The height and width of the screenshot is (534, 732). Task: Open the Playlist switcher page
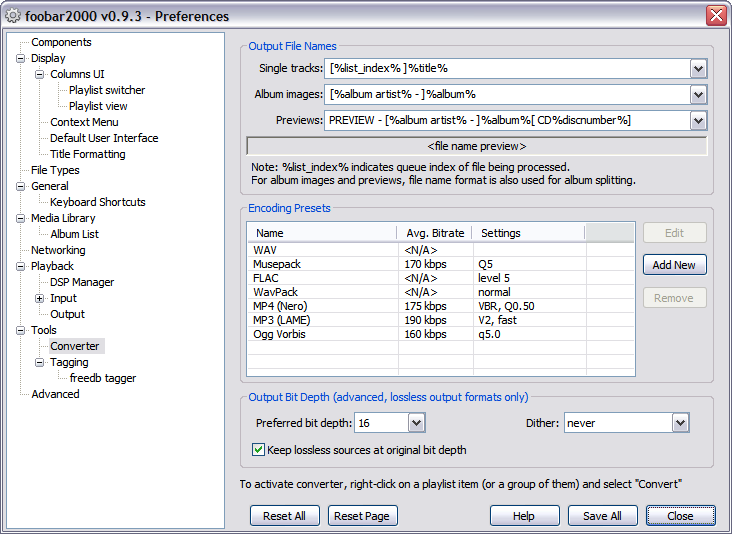click(107, 90)
